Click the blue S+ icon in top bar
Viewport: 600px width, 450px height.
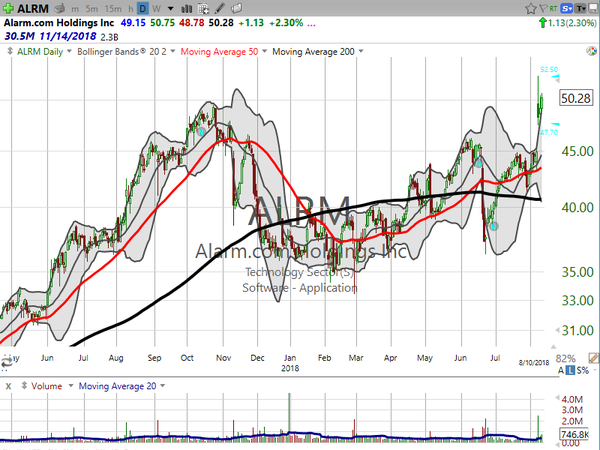(566, 9)
